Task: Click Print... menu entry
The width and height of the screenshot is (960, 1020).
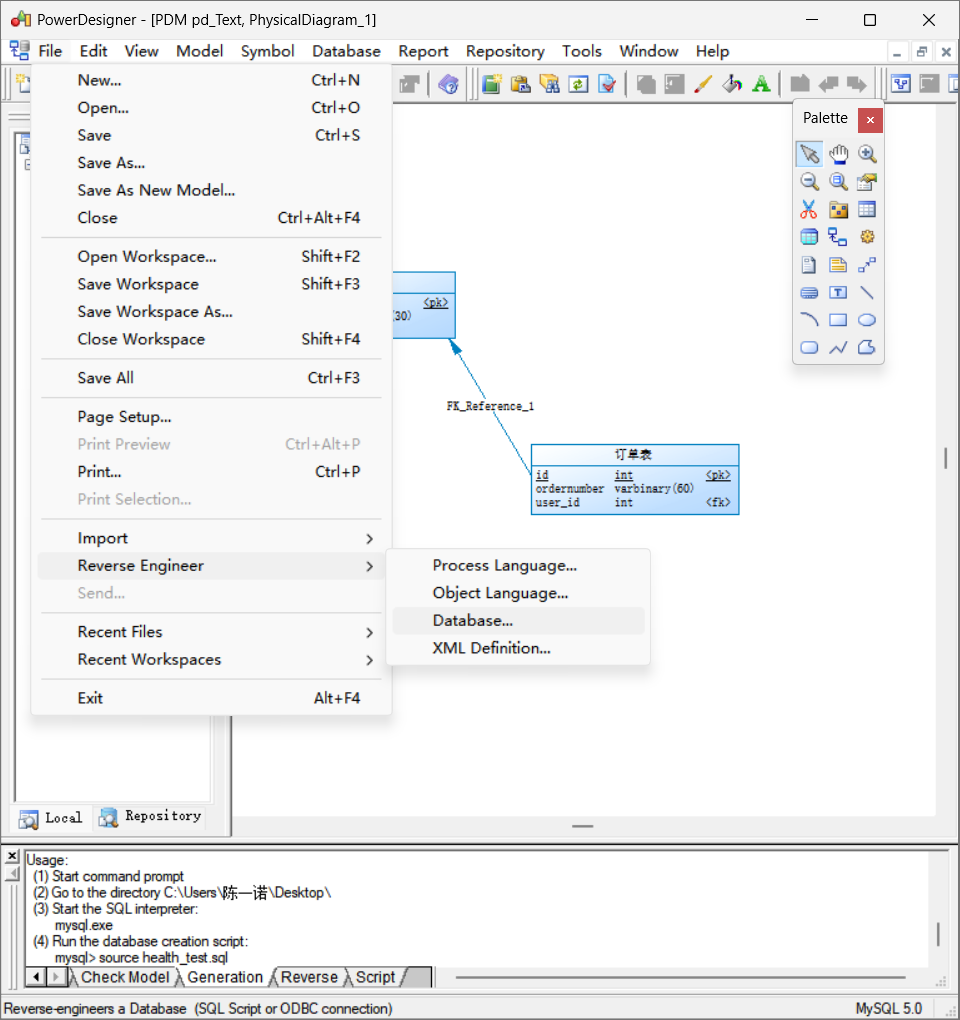Action: pyautogui.click(x=211, y=472)
